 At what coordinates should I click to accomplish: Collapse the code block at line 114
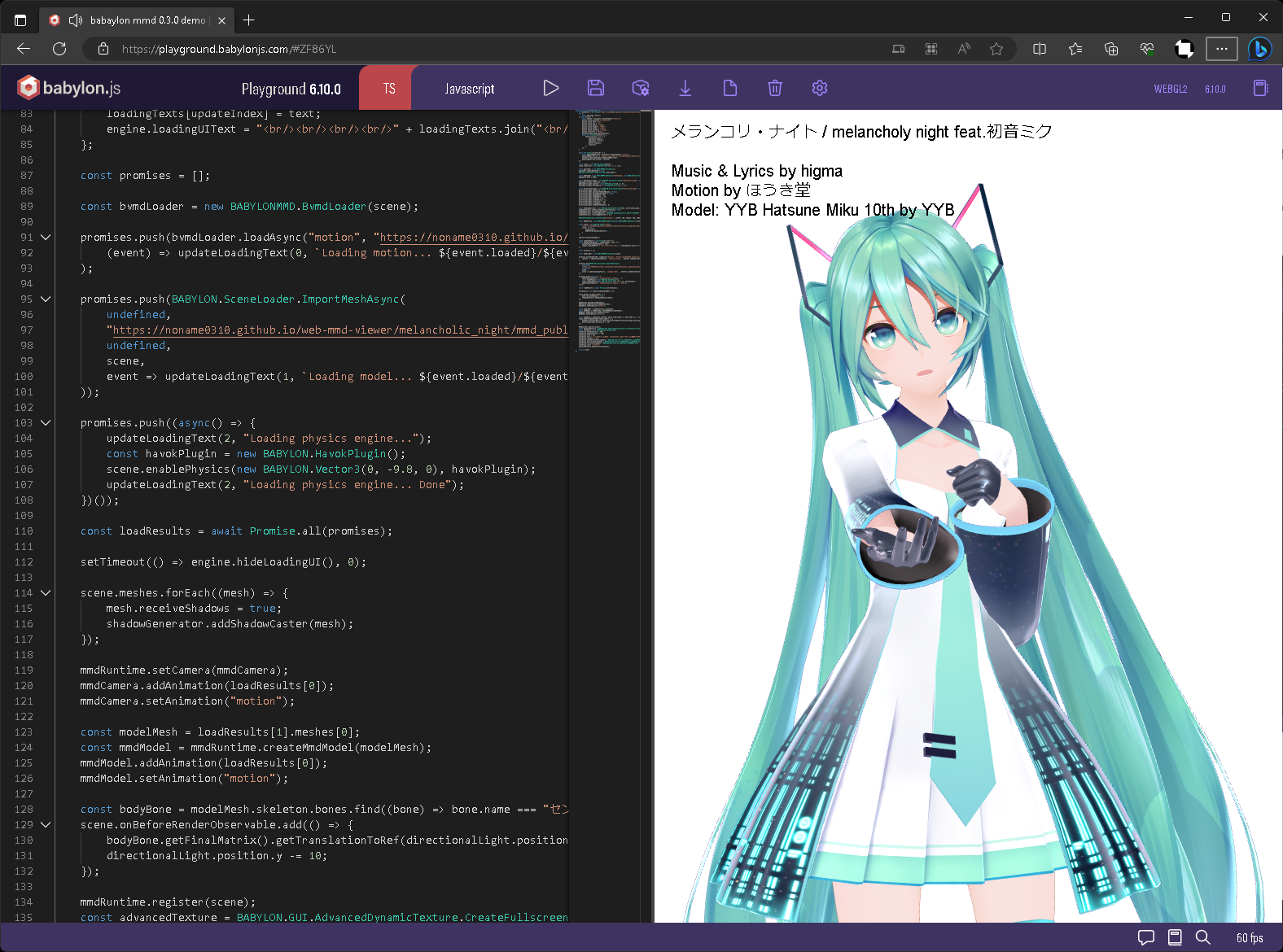(46, 593)
